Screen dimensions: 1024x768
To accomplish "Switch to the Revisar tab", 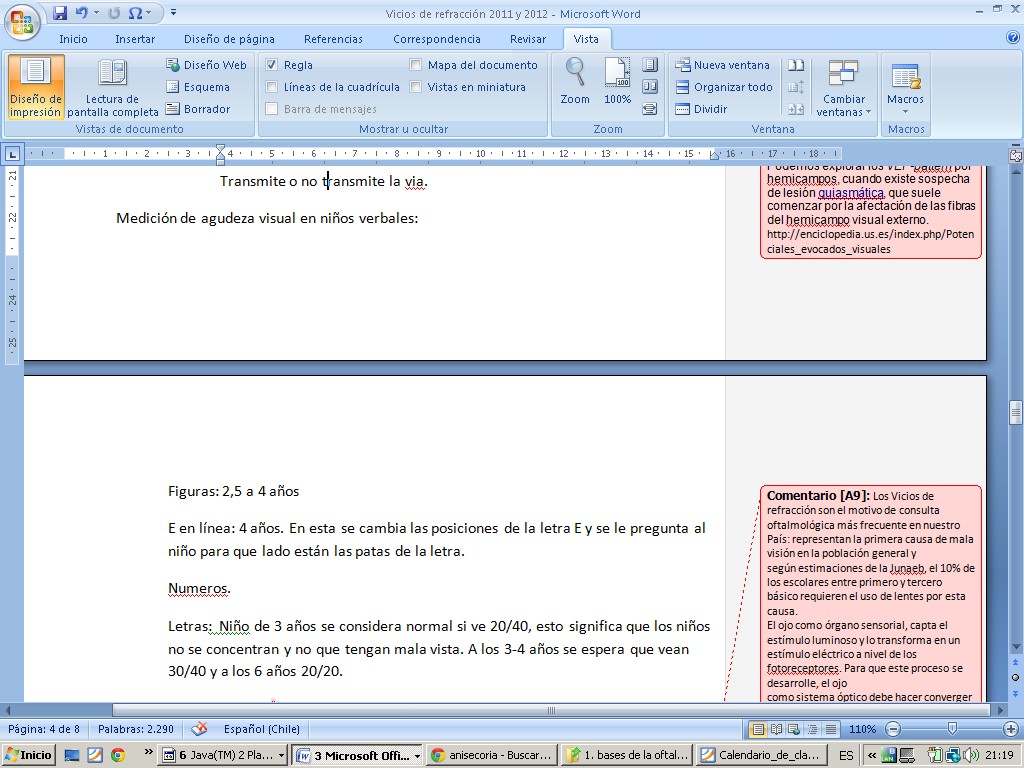I will (x=527, y=39).
